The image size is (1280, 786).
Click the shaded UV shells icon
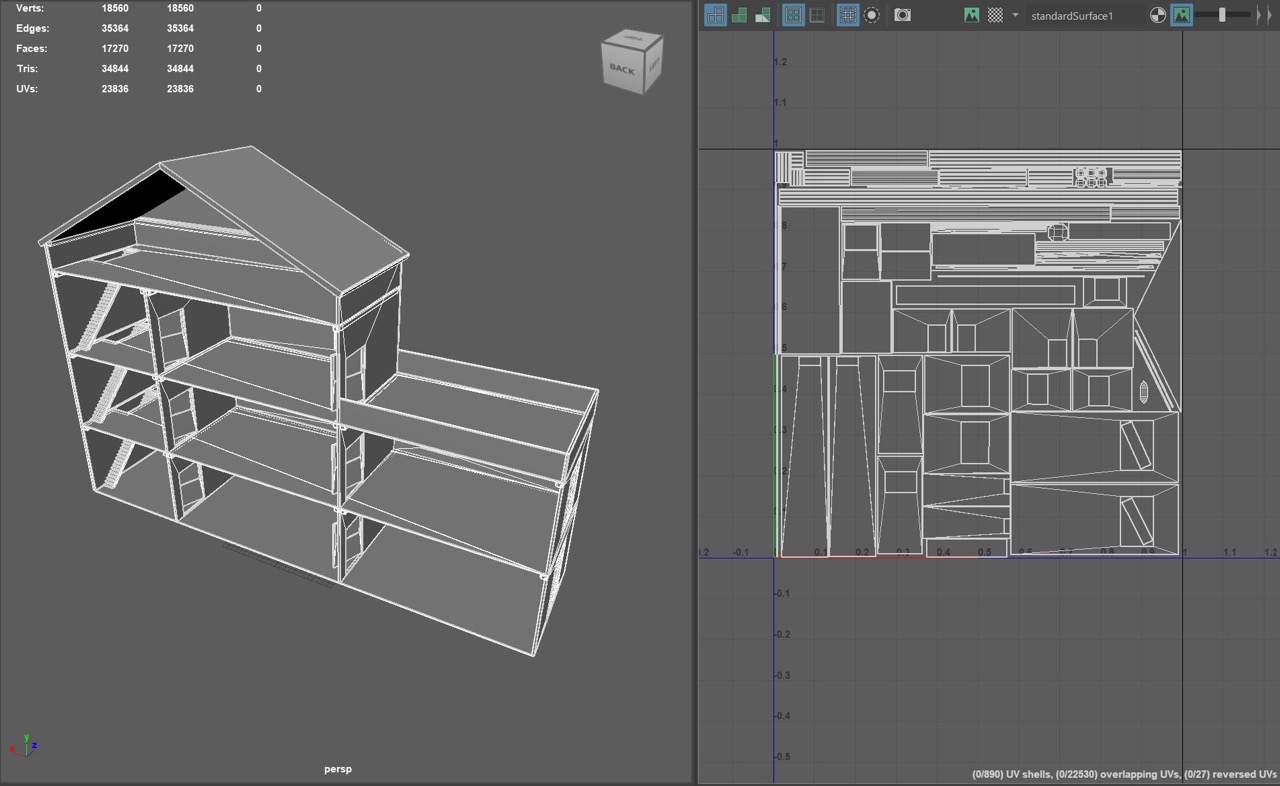pos(739,15)
